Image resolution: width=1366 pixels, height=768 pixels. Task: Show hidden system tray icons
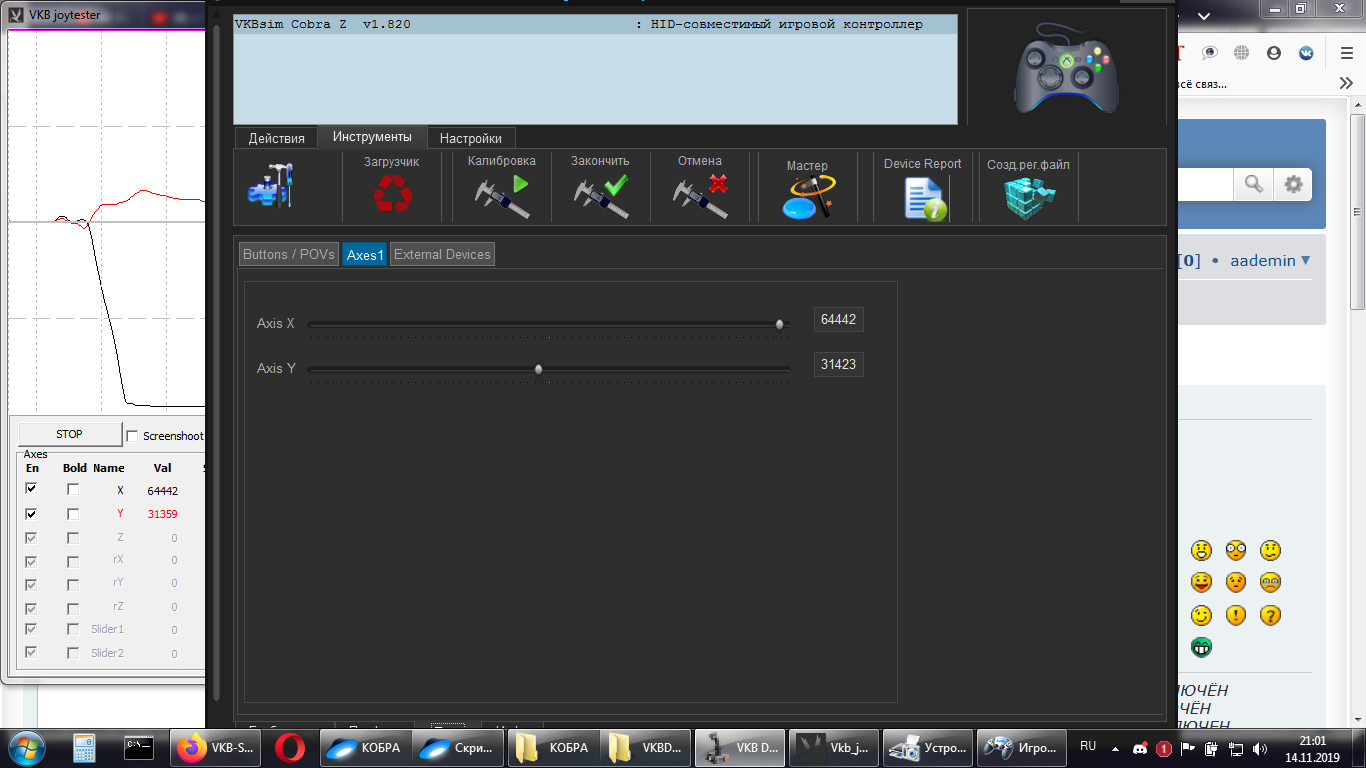pyautogui.click(x=1116, y=748)
